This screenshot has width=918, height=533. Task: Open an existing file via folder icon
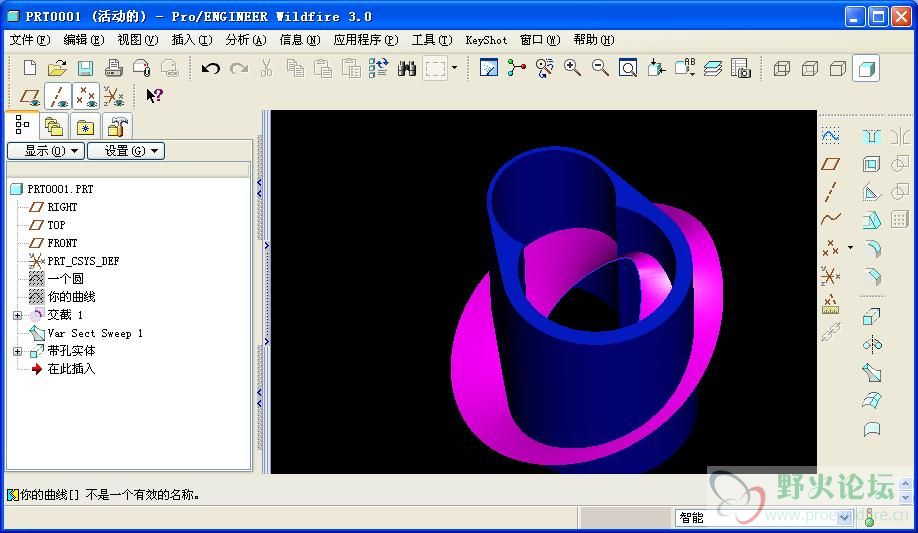pyautogui.click(x=57, y=69)
